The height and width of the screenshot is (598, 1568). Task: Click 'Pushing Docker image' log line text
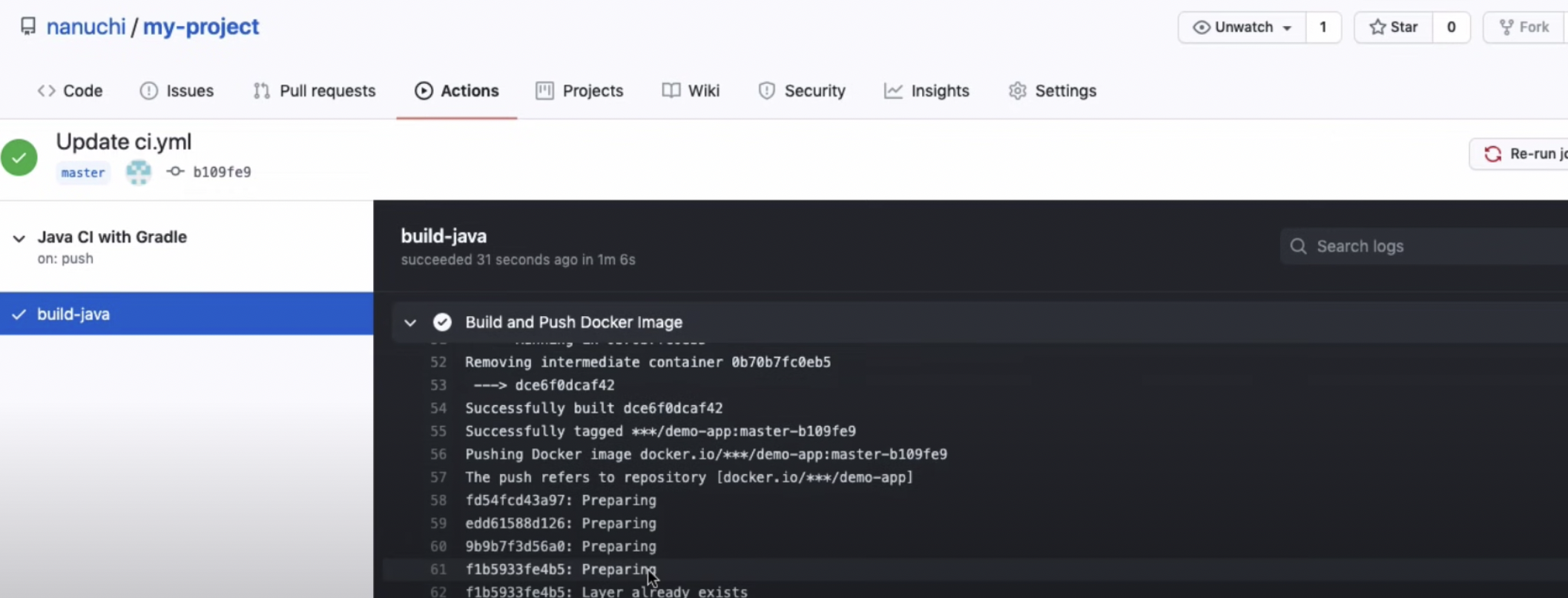(x=706, y=454)
